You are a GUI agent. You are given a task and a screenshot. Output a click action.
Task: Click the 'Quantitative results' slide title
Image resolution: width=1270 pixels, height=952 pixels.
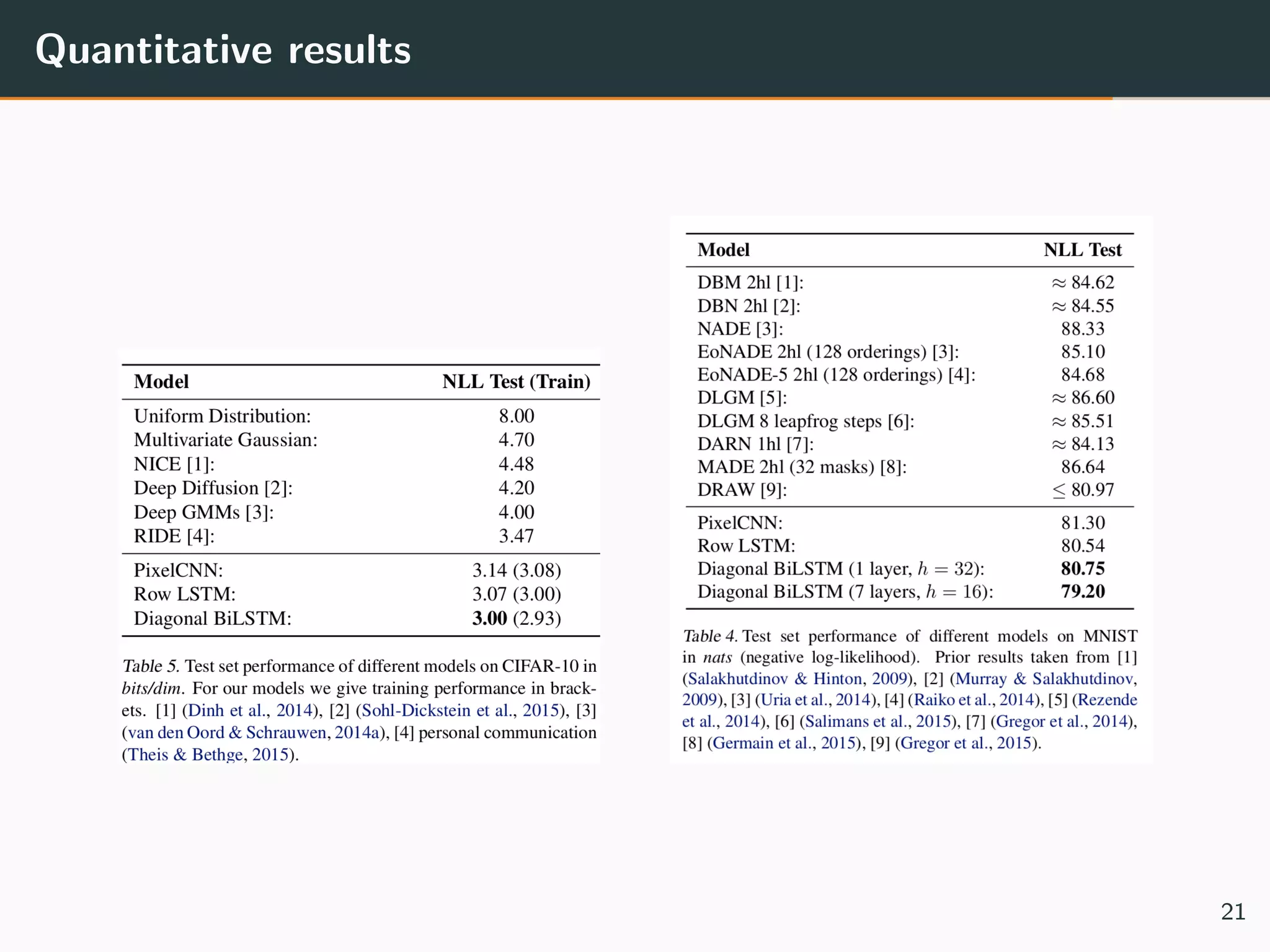coord(223,50)
